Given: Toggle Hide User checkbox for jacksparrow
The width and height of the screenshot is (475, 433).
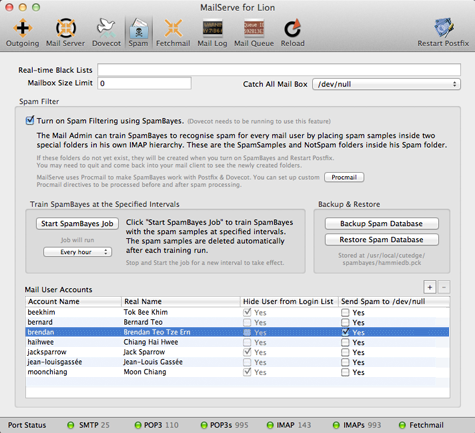Looking at the screenshot, I should [x=247, y=352].
